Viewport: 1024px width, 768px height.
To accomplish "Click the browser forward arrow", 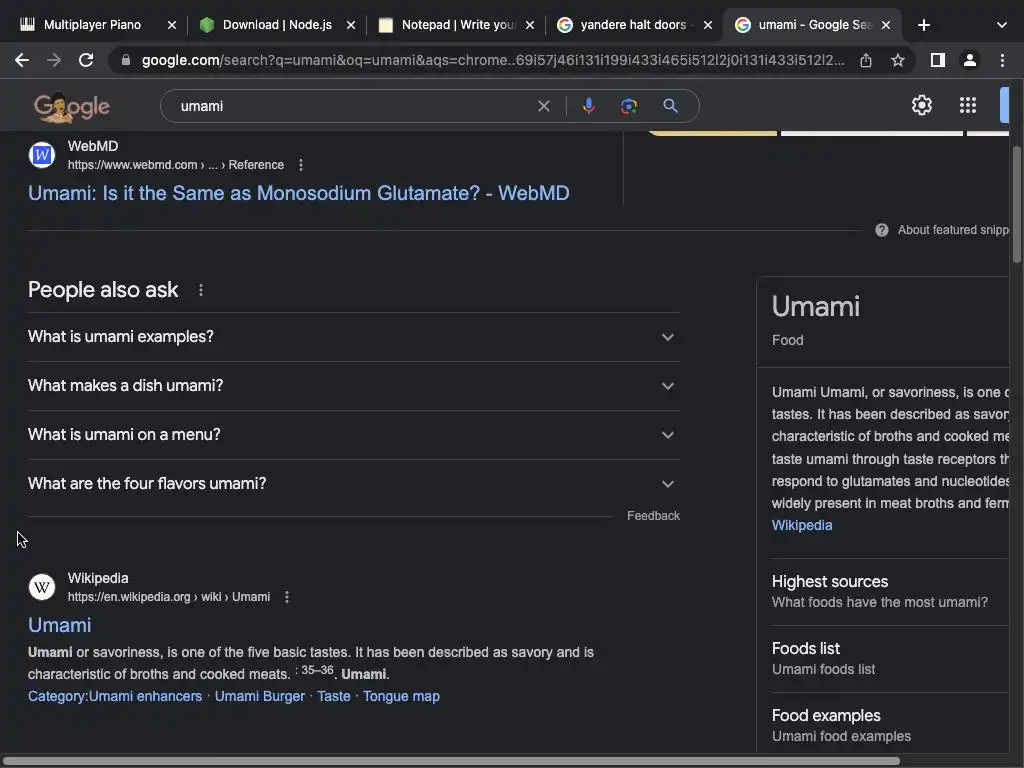I will (54, 60).
